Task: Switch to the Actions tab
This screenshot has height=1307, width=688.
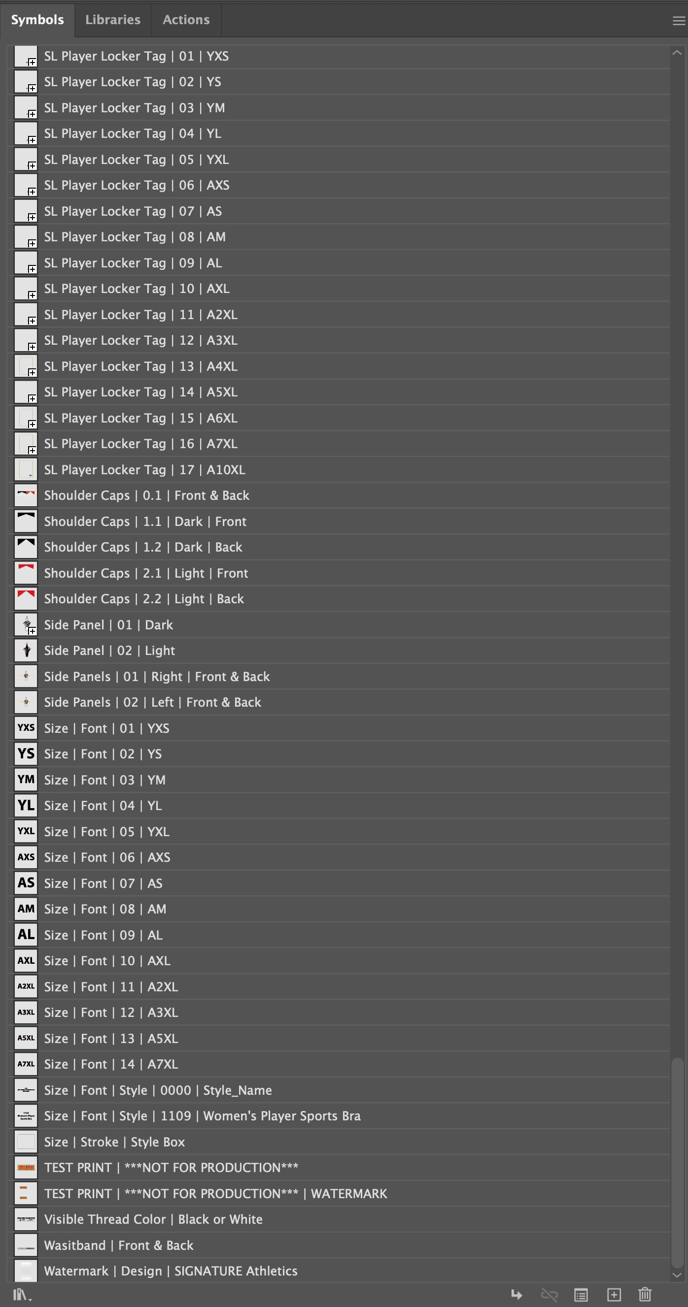Action: [186, 20]
